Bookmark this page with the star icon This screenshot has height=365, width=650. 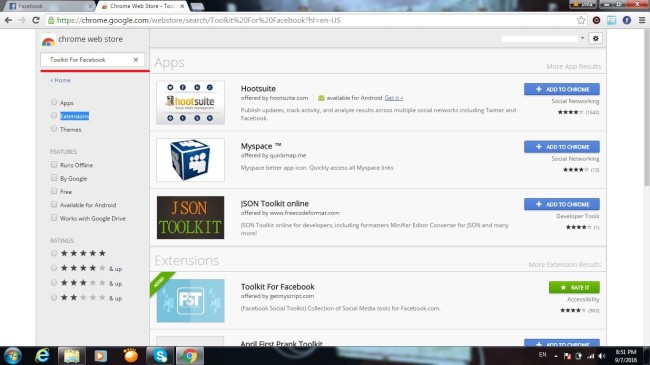tap(581, 20)
